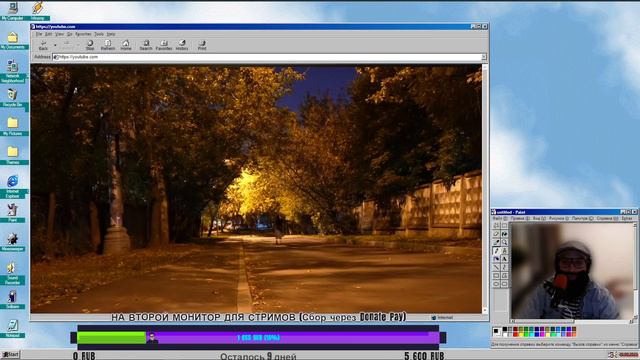
Task: Select My Computer desktop icon
Action: pyautogui.click(x=13, y=11)
